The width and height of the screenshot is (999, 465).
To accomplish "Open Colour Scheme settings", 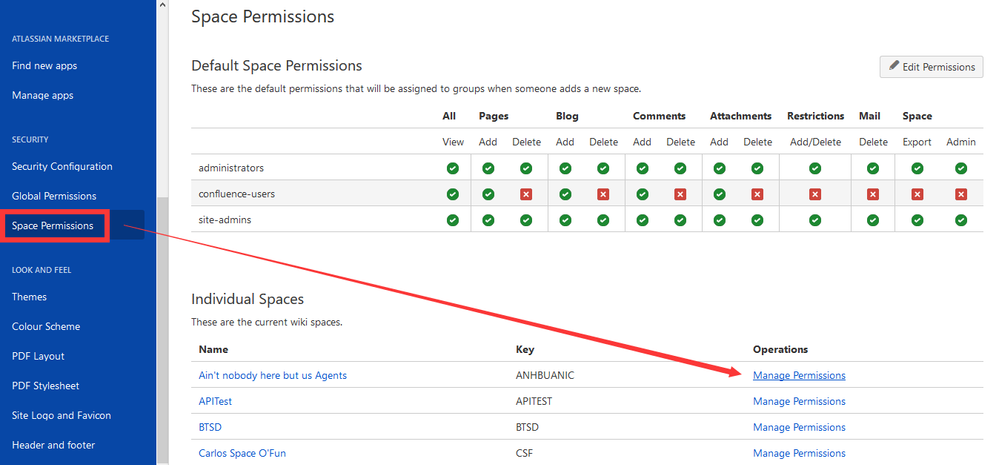I will tap(46, 326).
